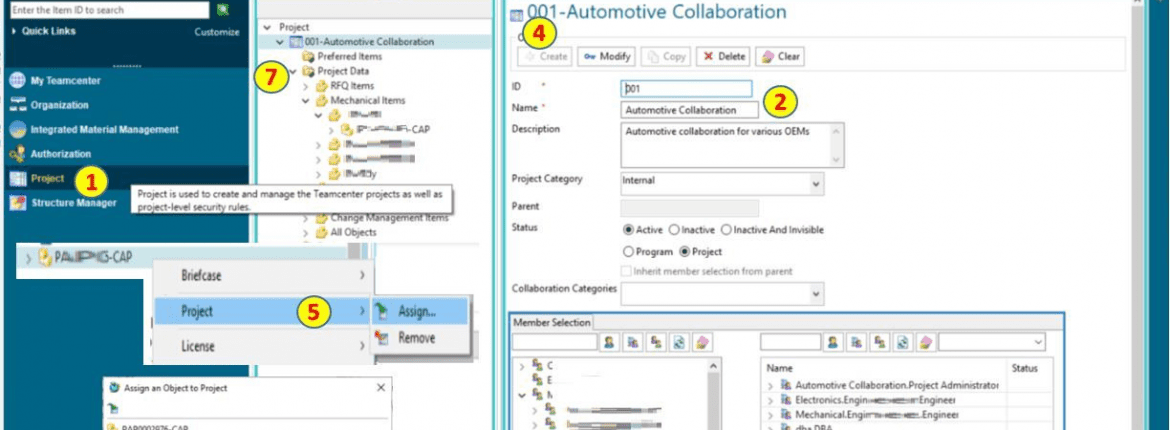Select Assign... from the Project submenu

[420, 312]
